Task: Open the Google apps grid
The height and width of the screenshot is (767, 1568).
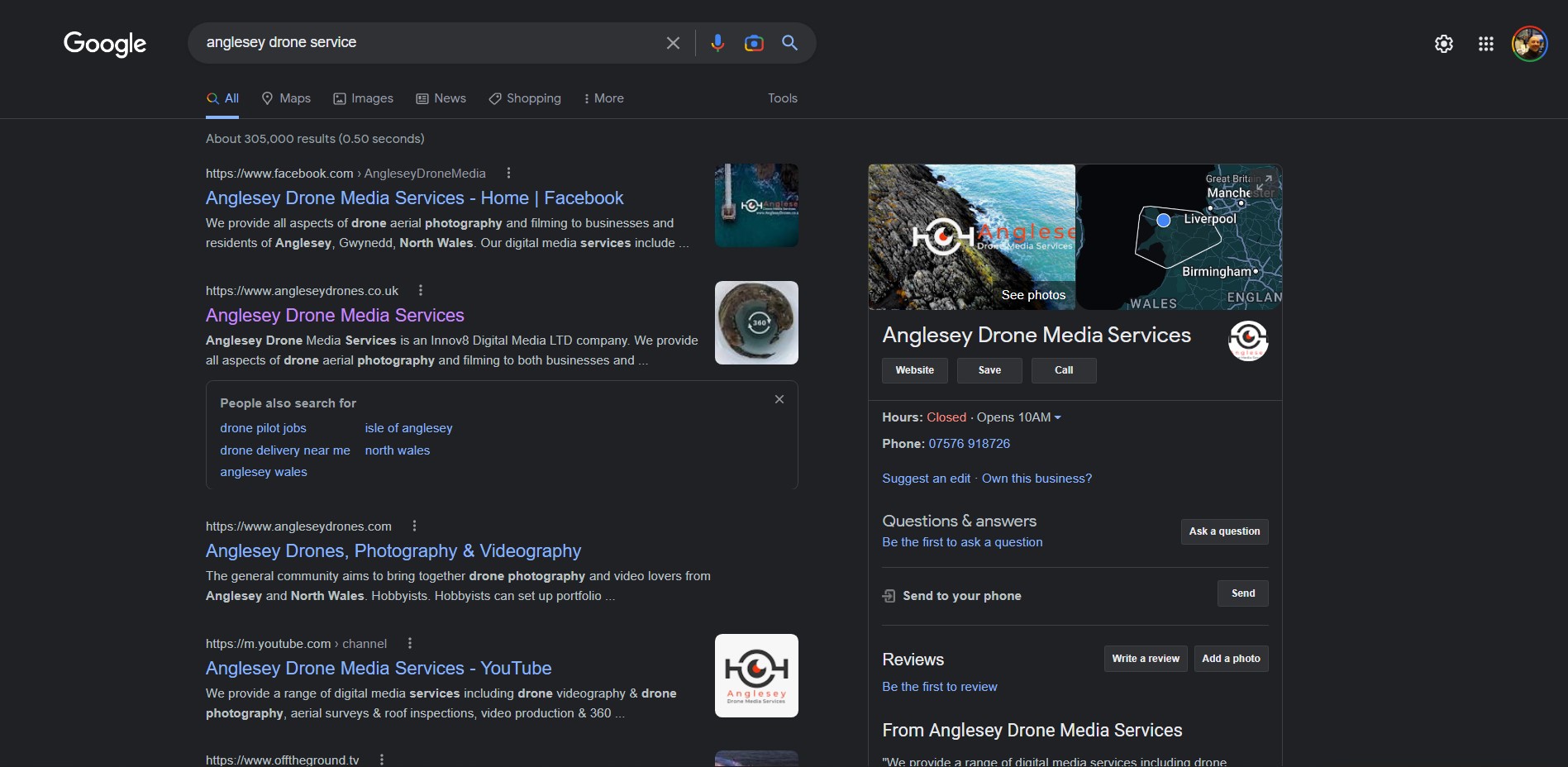Action: pyautogui.click(x=1486, y=44)
